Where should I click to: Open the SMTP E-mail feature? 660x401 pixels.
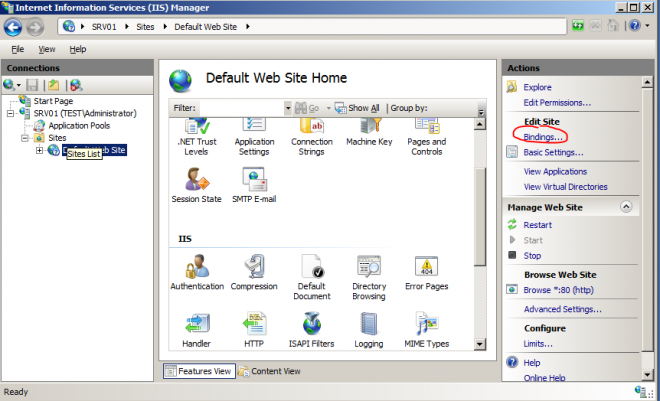point(254,185)
